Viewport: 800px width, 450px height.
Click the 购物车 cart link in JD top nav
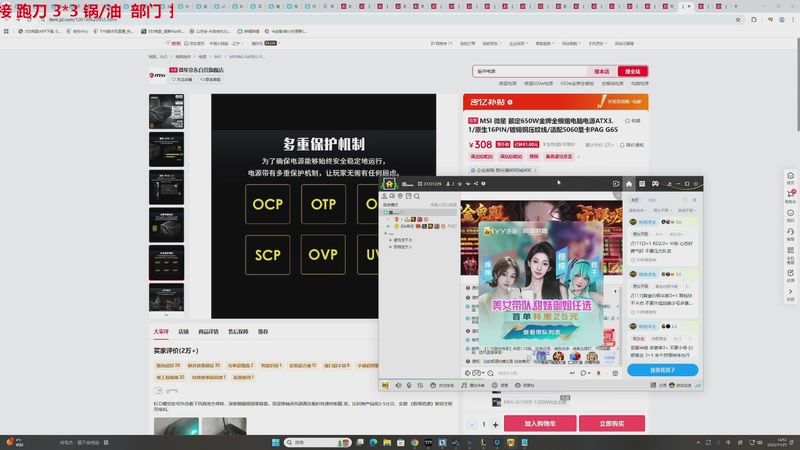point(441,44)
